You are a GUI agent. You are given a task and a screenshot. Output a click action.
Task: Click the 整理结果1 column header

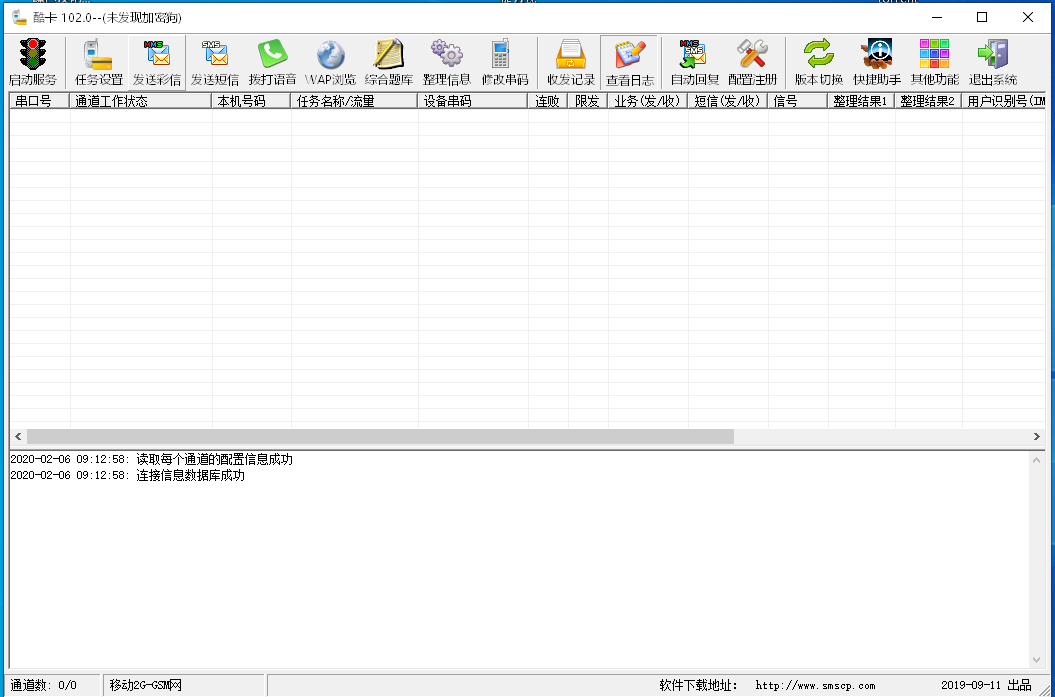pos(861,101)
